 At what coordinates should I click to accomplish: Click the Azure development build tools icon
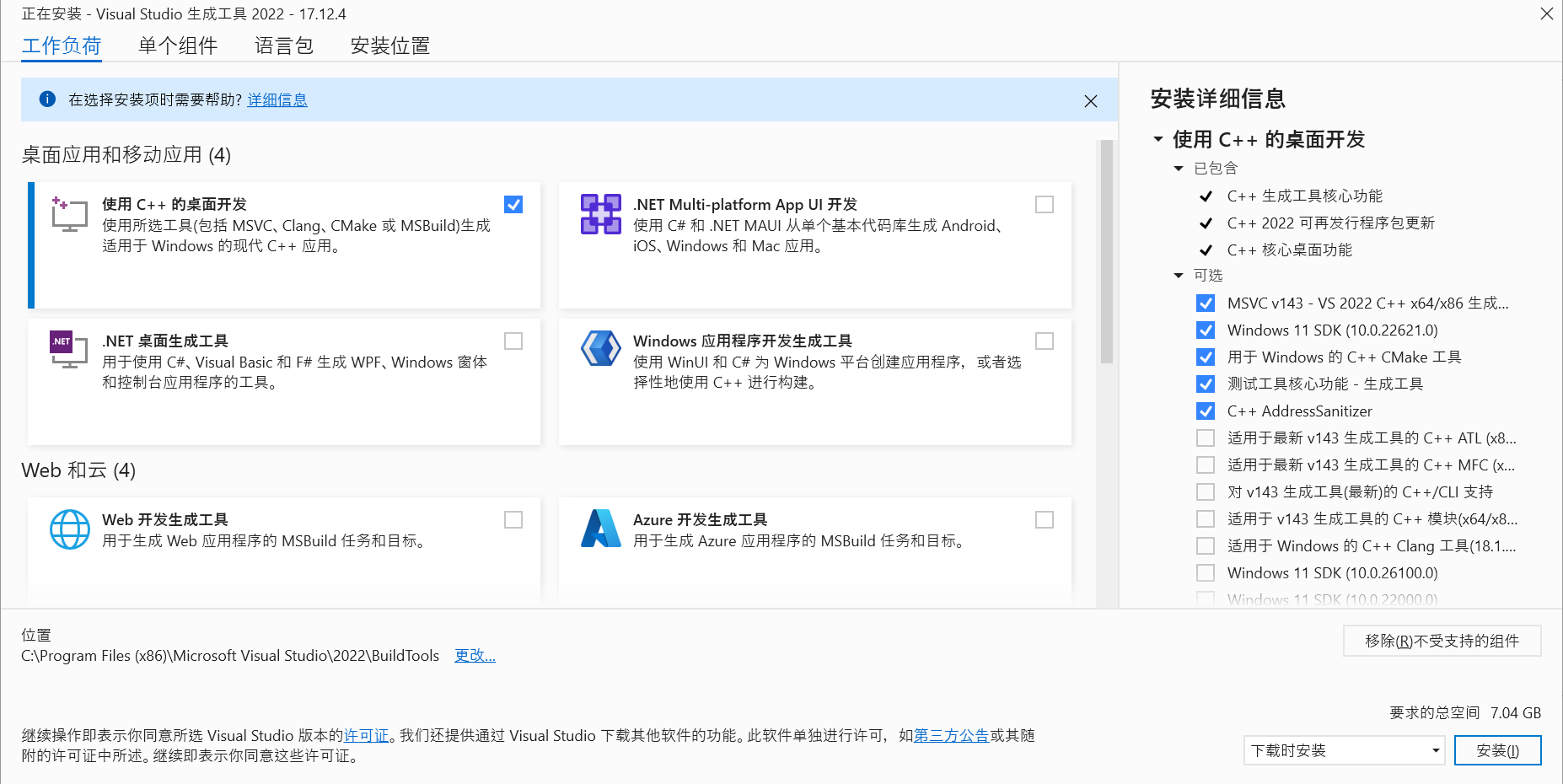click(601, 529)
